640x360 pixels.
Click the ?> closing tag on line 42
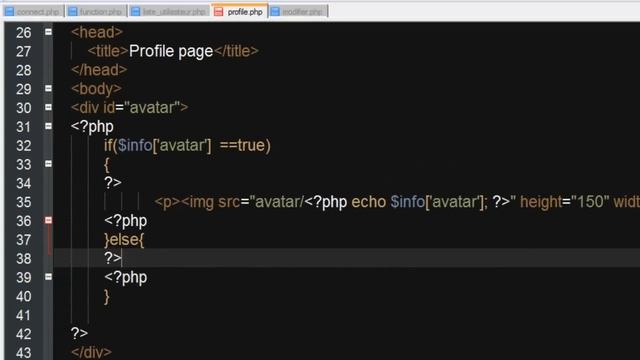click(79, 334)
